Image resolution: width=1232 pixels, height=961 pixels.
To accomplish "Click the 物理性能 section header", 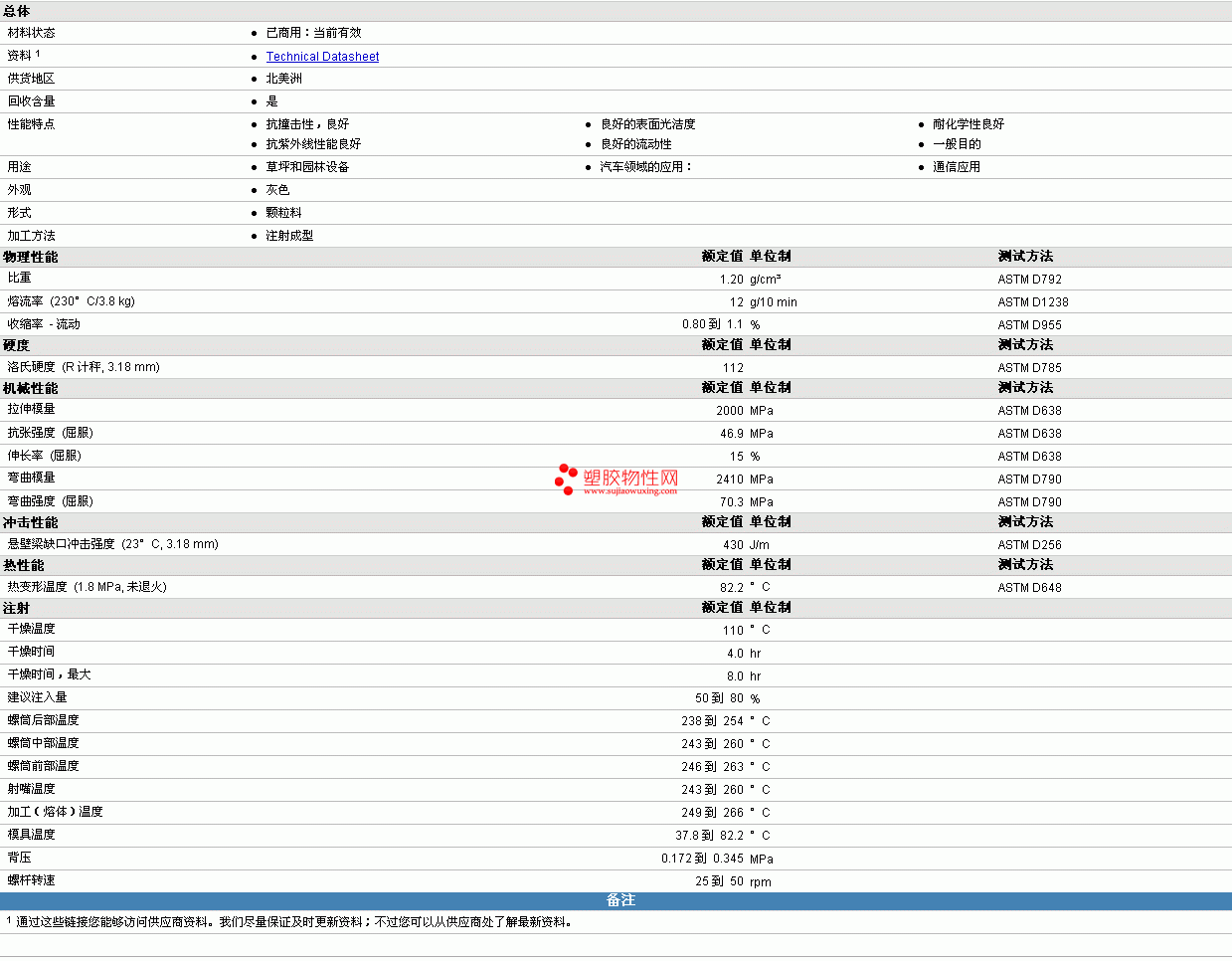I will pyautogui.click(x=31, y=257).
